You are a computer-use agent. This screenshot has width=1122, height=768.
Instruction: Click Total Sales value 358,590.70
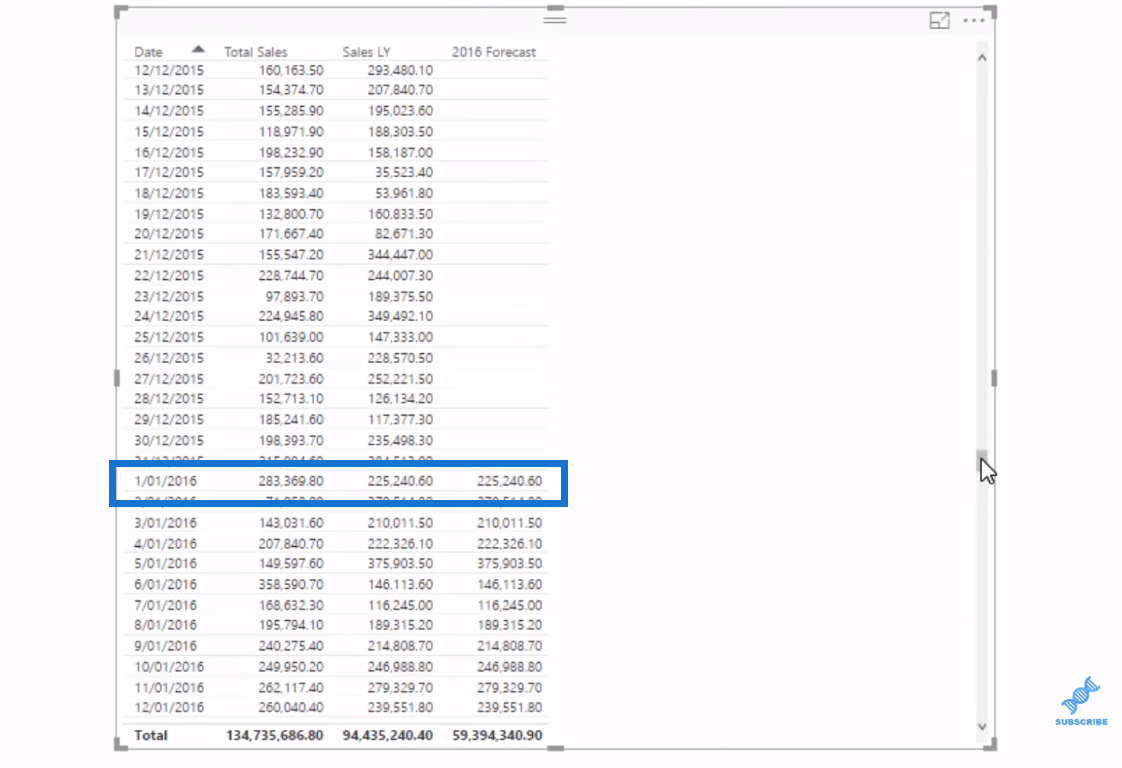coord(291,585)
